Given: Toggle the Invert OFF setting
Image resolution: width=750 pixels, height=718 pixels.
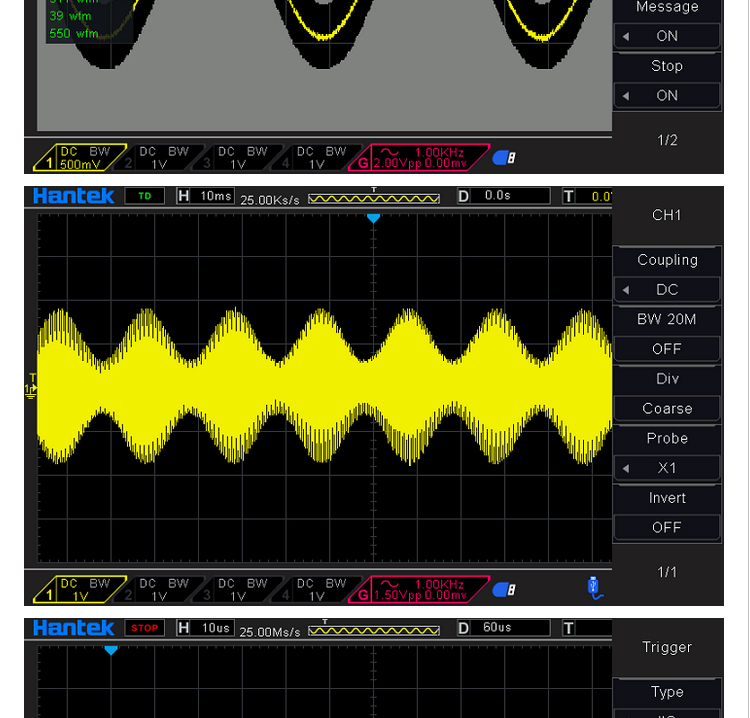Looking at the screenshot, I should tap(667, 527).
